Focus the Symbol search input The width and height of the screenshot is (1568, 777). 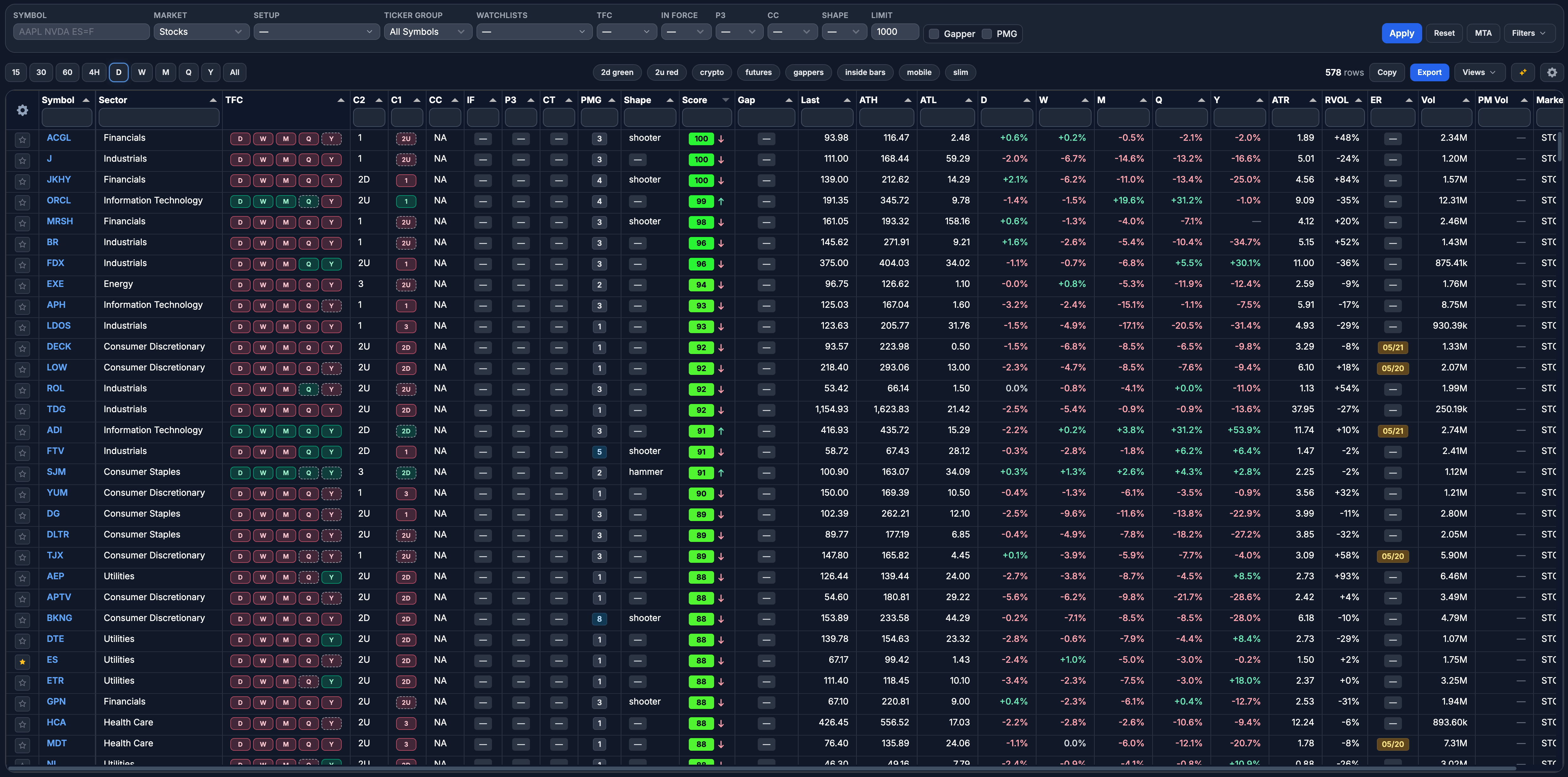[82, 32]
